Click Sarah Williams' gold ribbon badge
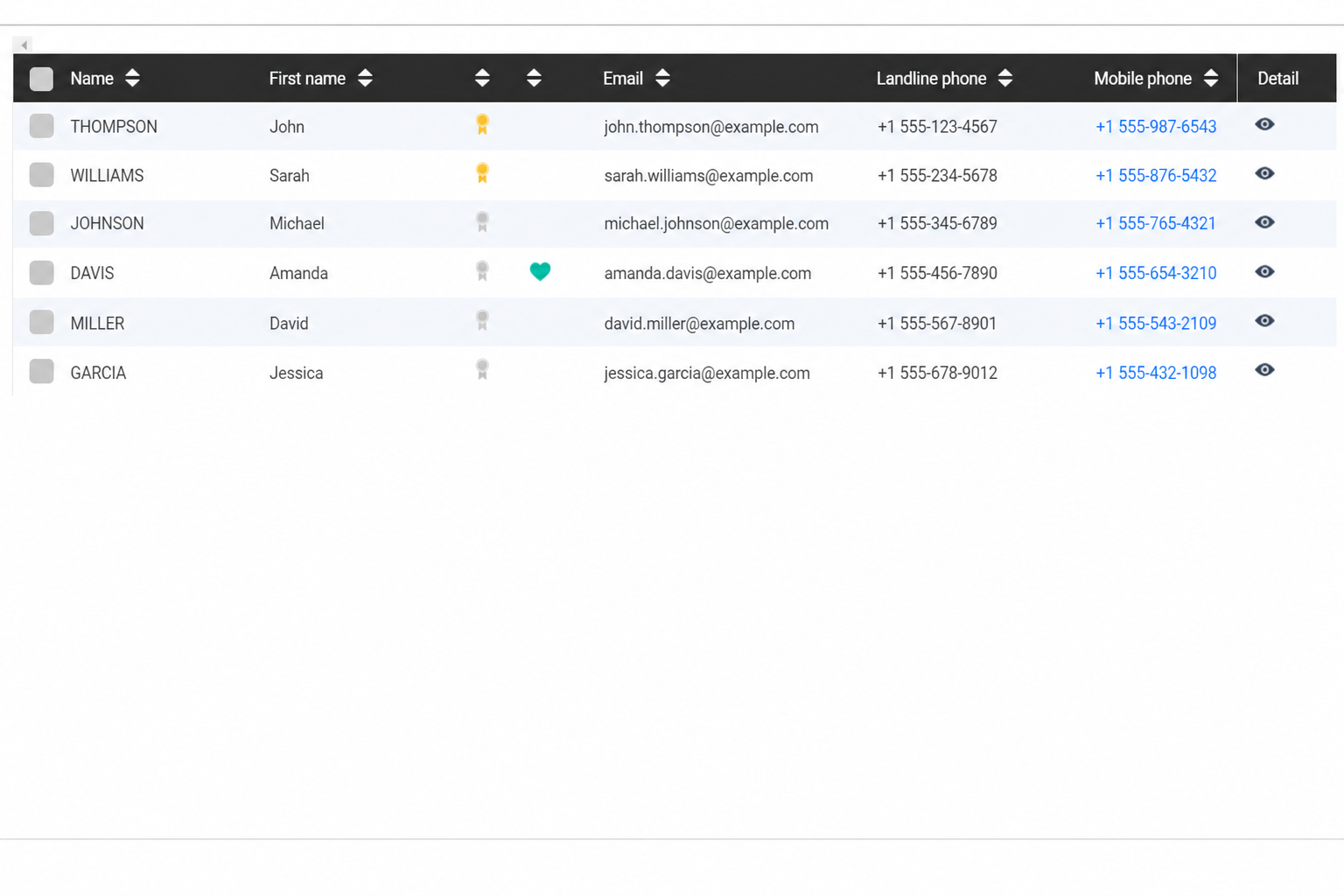The width and height of the screenshot is (1344, 896). [x=482, y=173]
